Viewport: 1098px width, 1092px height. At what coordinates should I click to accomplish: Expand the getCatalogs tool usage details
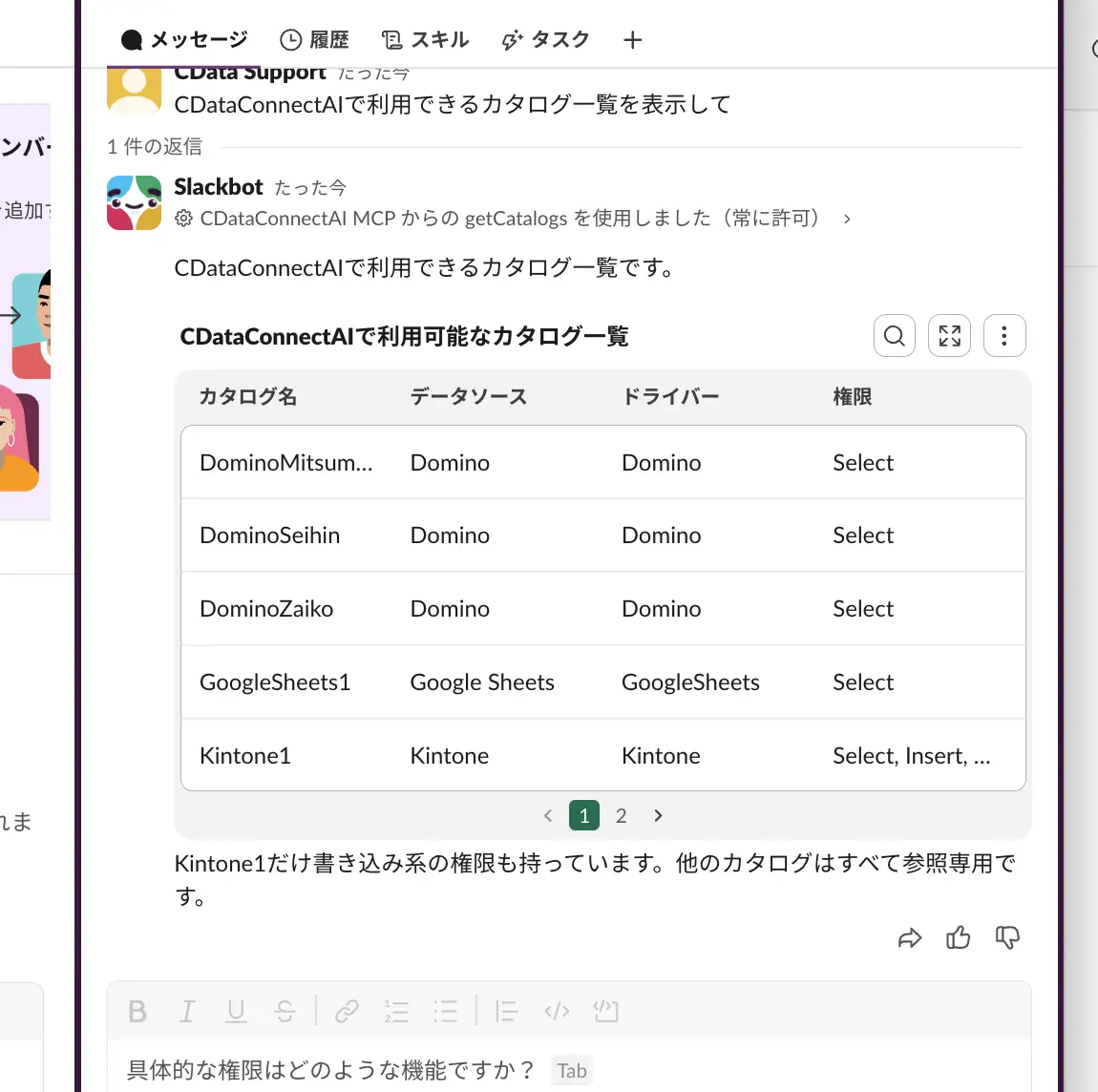tap(847, 219)
